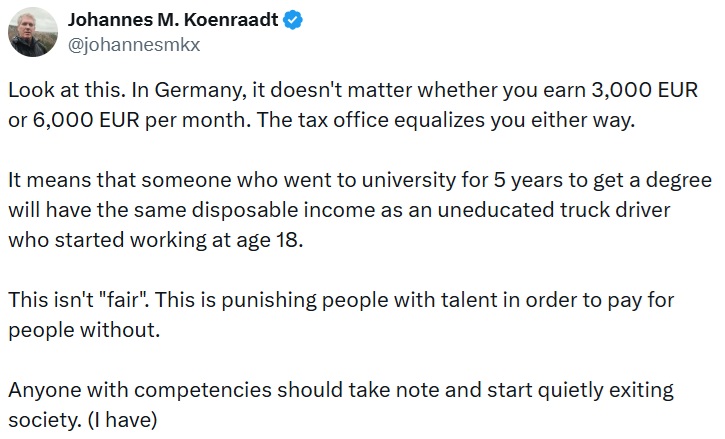The image size is (725, 439).
Task: Click the blue verified checkmark badge
Action: point(293,20)
